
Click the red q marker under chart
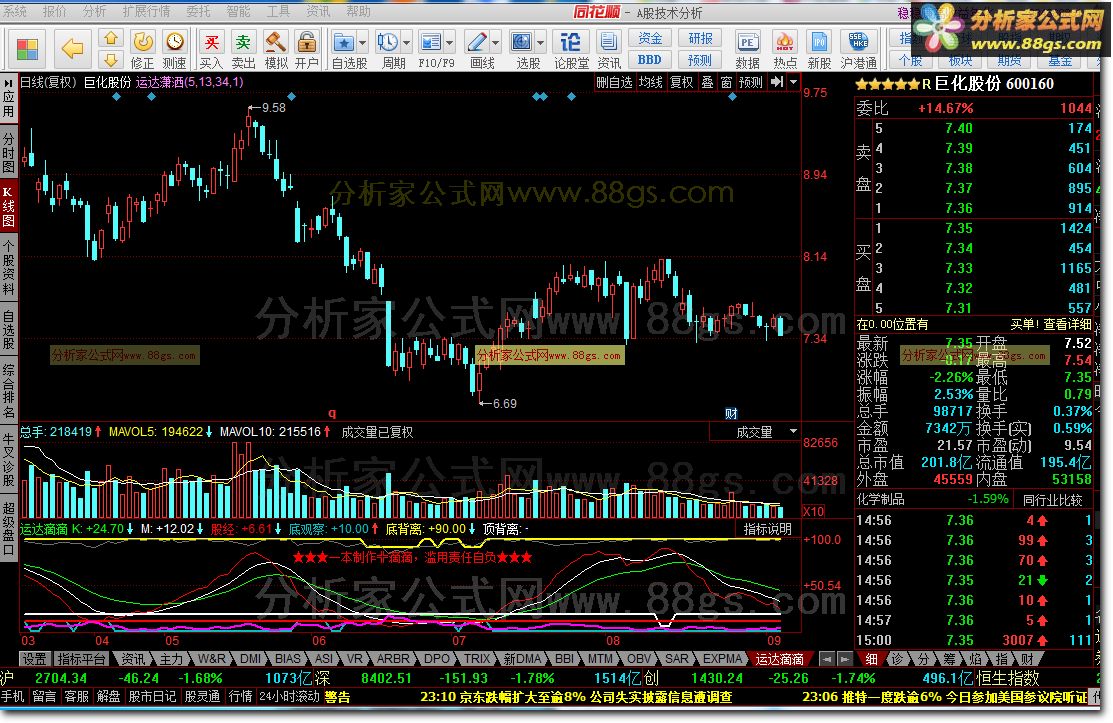pyautogui.click(x=331, y=413)
